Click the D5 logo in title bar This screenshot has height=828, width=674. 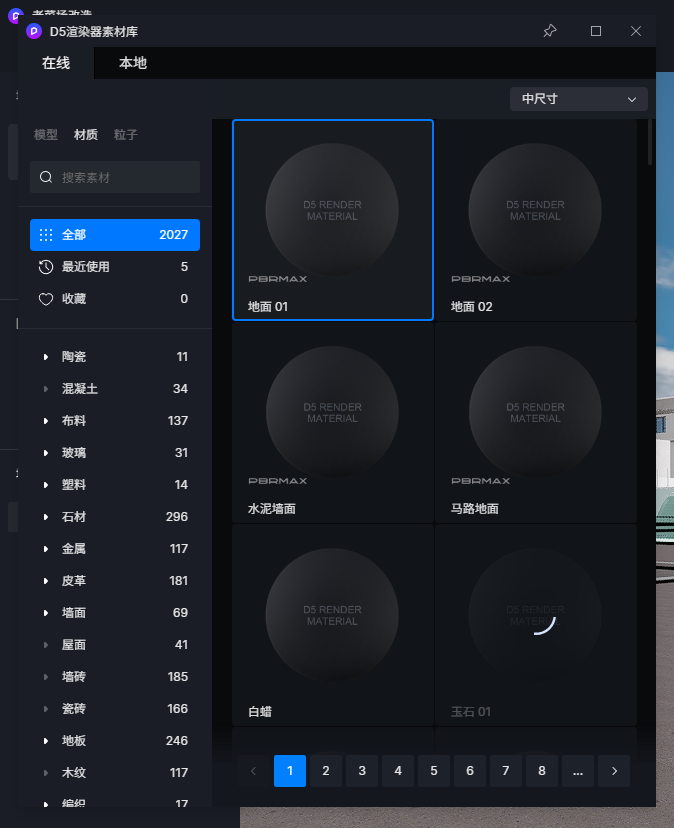pos(34,31)
